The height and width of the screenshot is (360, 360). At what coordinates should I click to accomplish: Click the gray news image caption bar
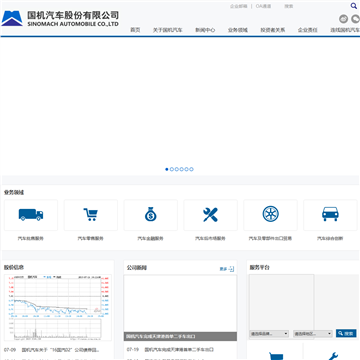(x=180, y=336)
